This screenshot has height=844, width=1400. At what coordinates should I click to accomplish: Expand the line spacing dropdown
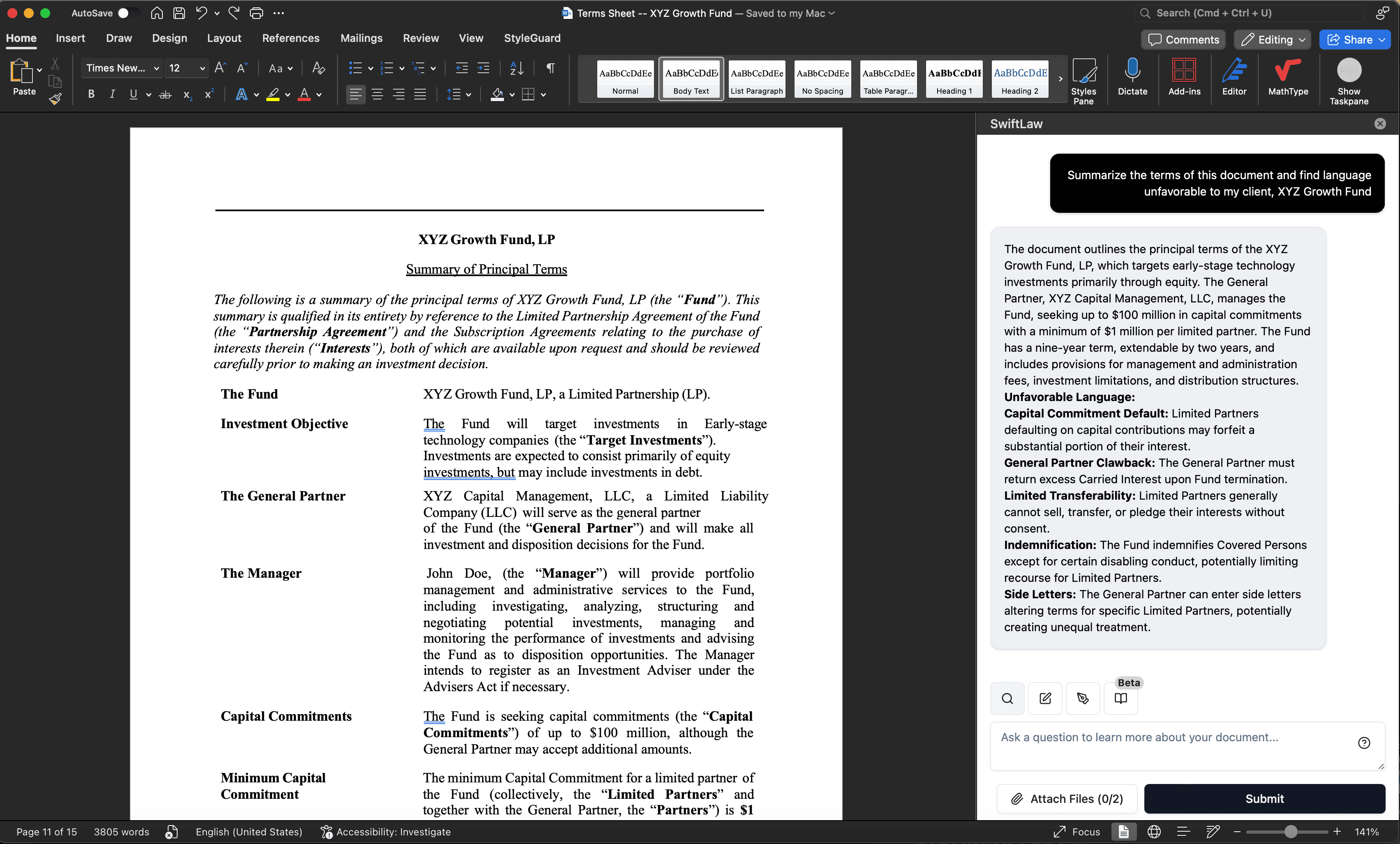click(468, 95)
